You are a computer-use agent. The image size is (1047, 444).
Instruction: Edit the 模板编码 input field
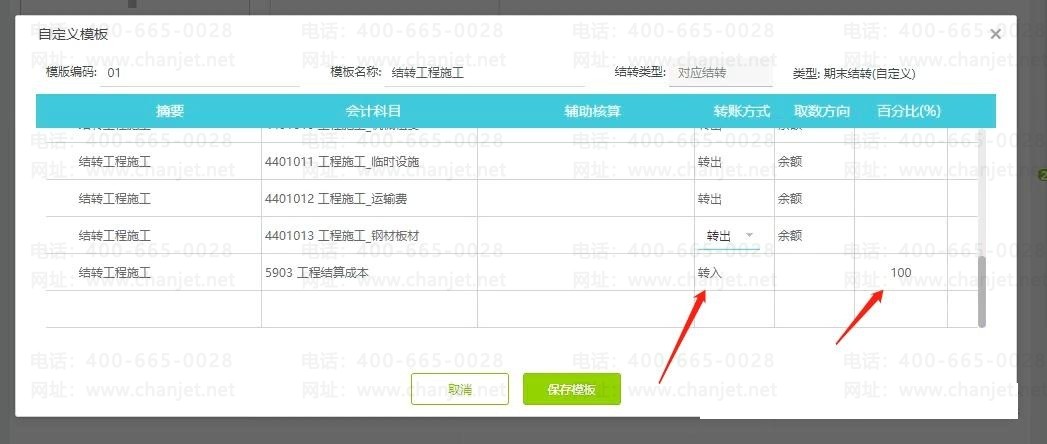[x=200, y=73]
